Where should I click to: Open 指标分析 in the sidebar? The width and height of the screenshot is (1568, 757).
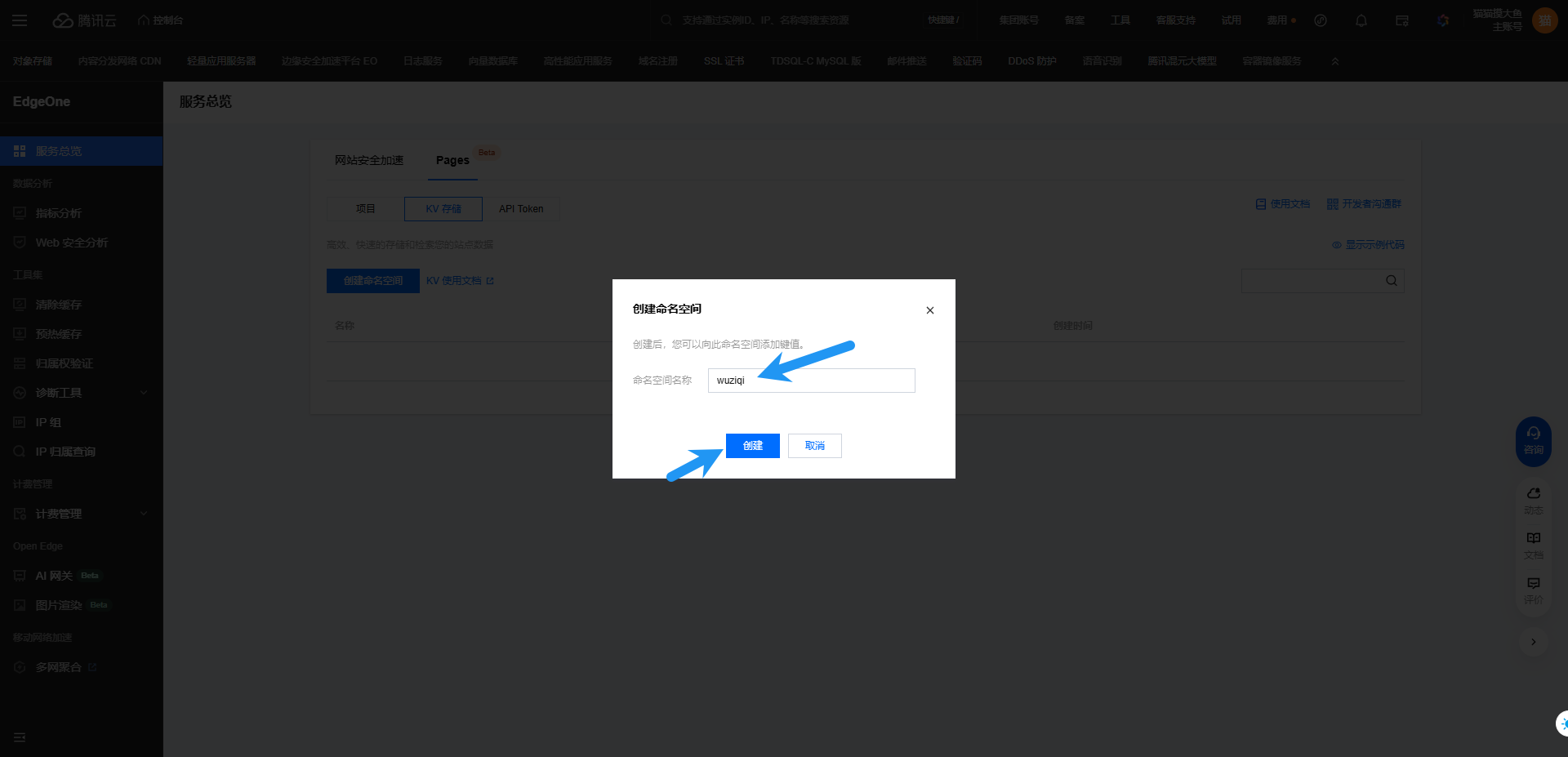(58, 213)
